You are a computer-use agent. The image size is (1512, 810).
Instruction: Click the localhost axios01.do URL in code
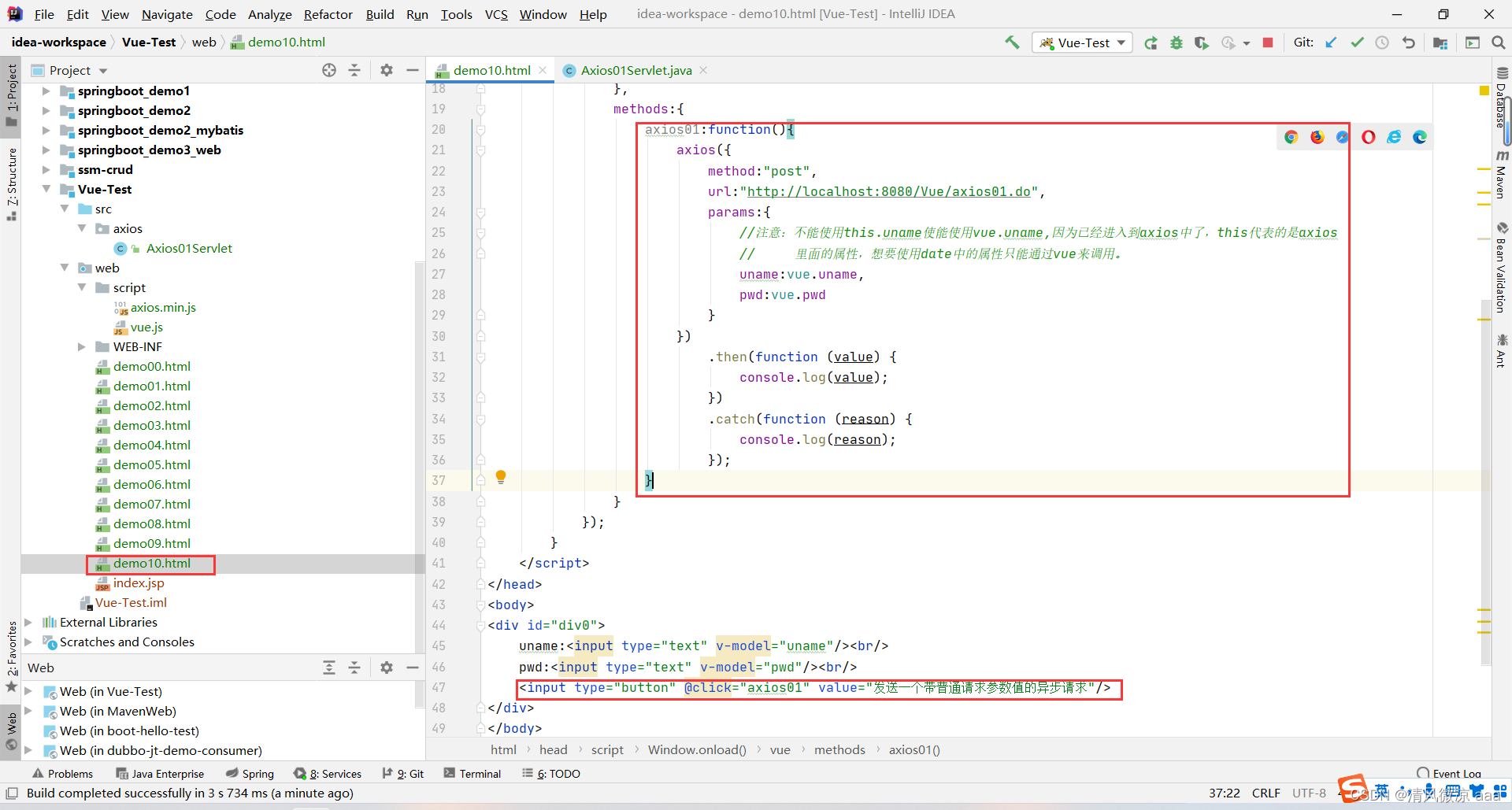click(889, 191)
